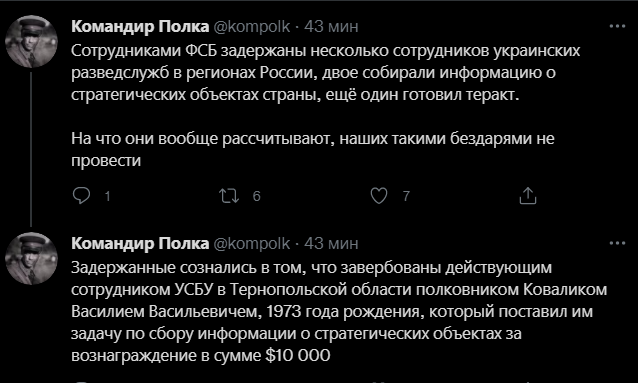Open Командир Полка profile from first tweet name
Screen dimensions: 638x383
pos(140,26)
